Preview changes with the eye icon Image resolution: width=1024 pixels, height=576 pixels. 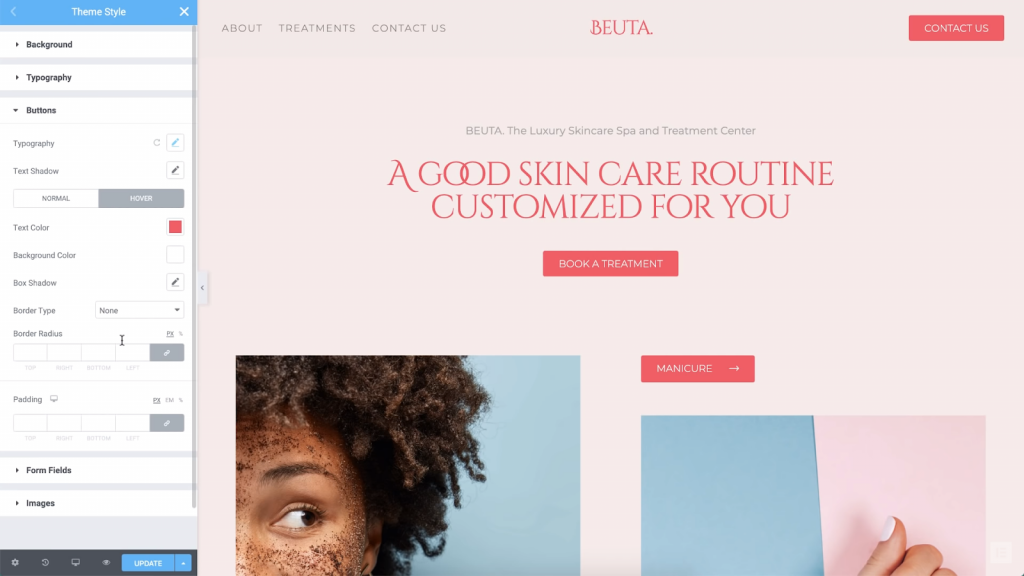[x=106, y=562]
